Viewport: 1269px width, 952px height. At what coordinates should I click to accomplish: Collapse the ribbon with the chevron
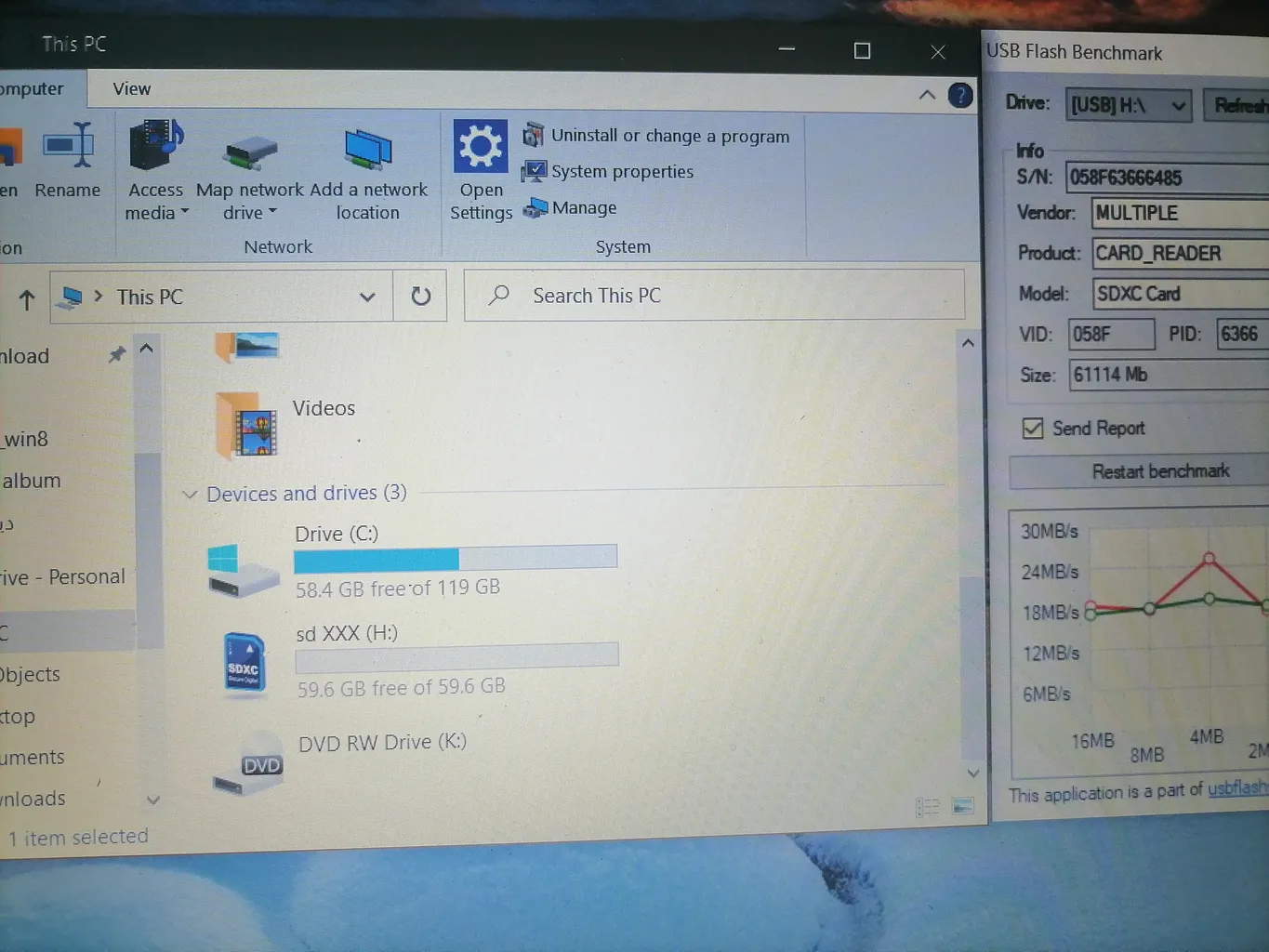927,95
